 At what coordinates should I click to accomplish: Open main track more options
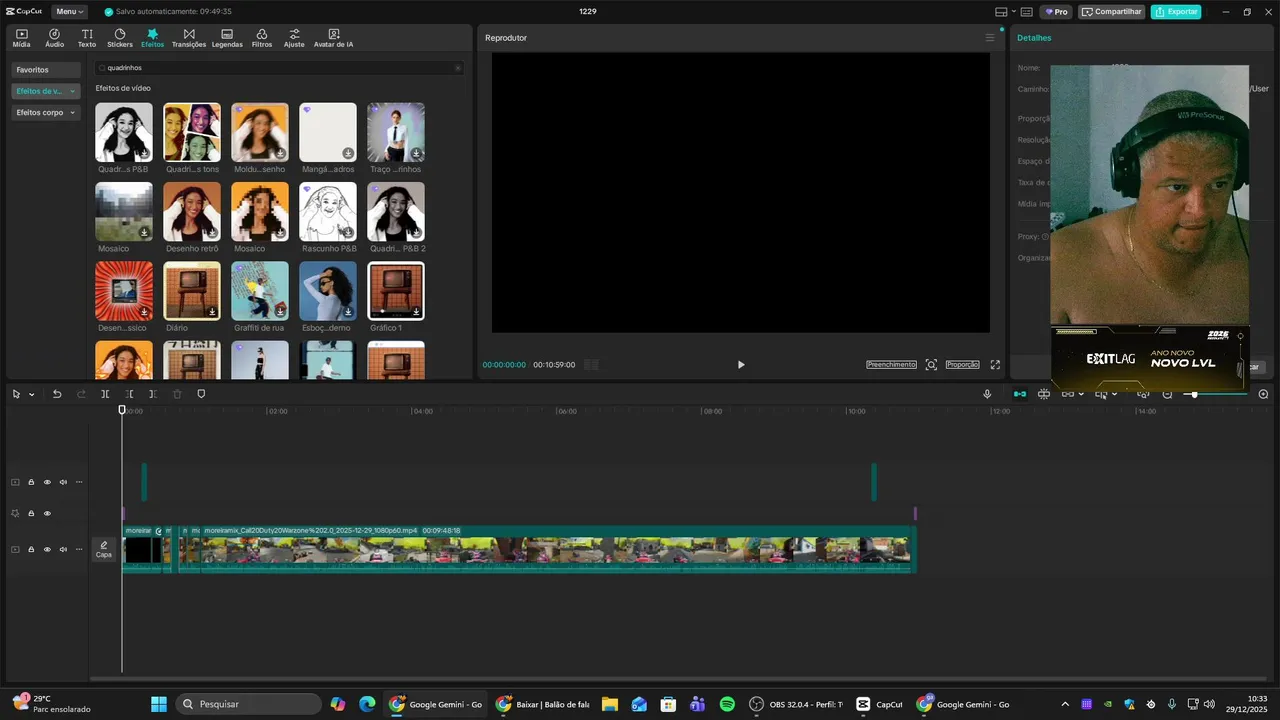79,549
